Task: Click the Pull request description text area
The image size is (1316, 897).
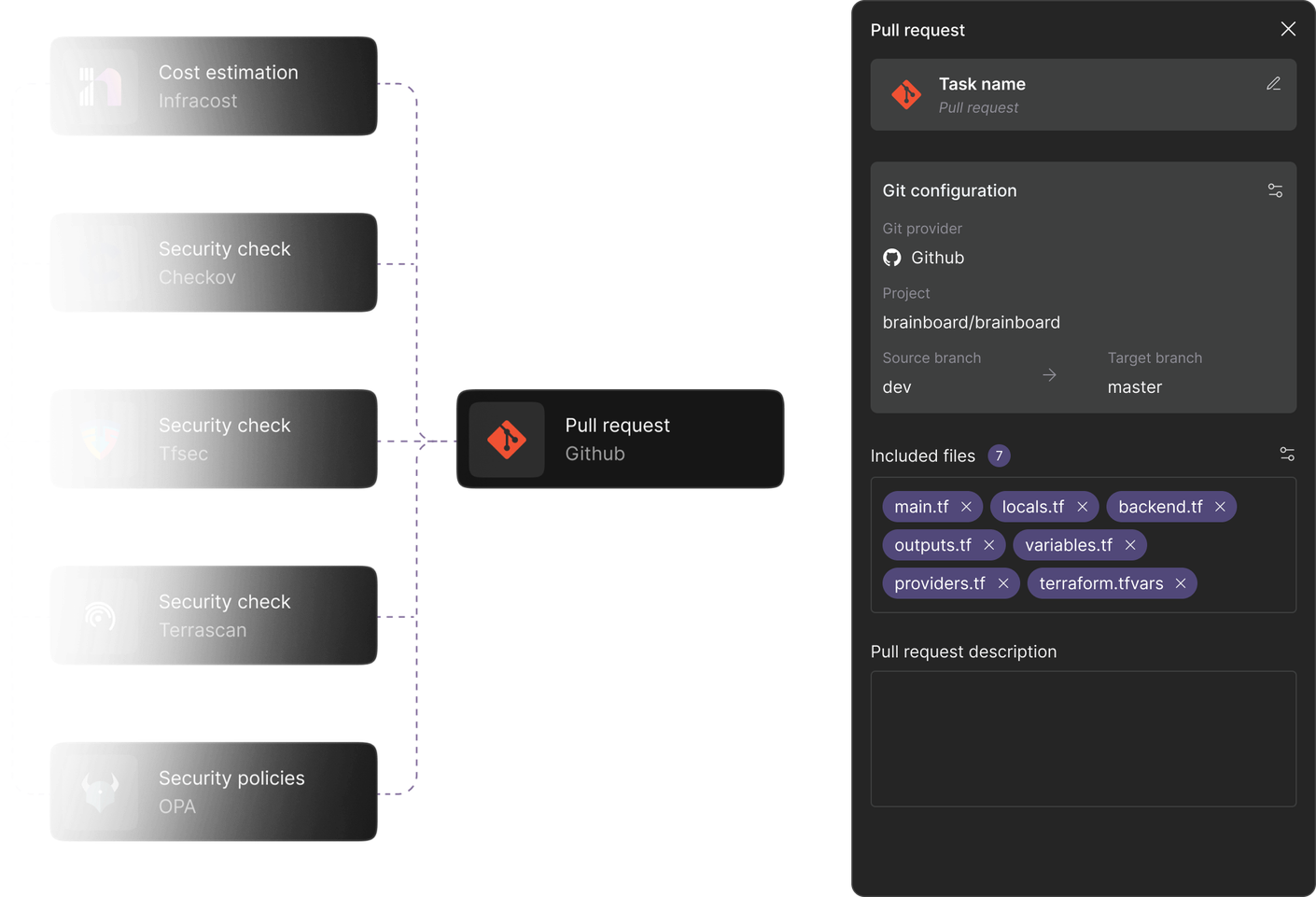Action: click(x=1083, y=737)
